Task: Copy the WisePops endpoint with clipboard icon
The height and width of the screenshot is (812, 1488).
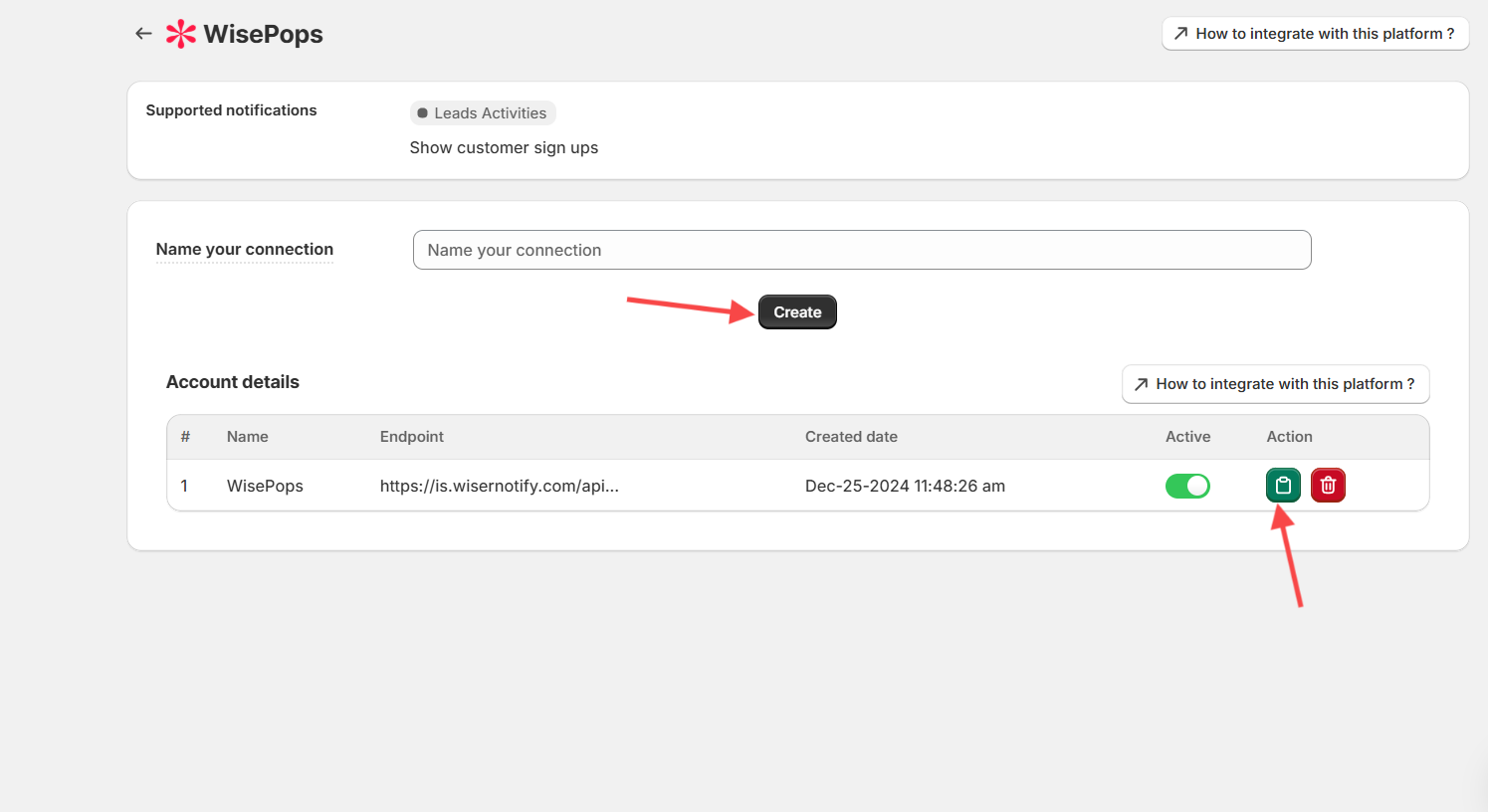Action: click(x=1283, y=486)
